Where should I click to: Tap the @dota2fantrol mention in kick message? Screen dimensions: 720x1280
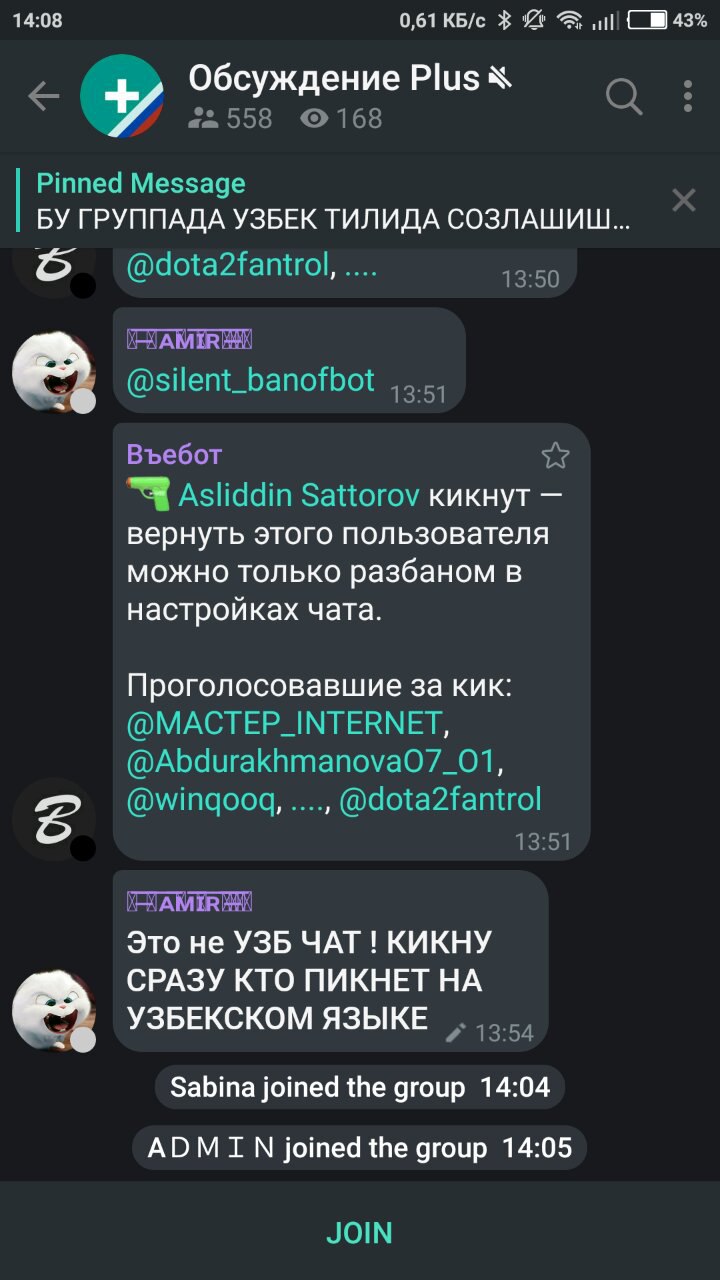click(x=441, y=799)
